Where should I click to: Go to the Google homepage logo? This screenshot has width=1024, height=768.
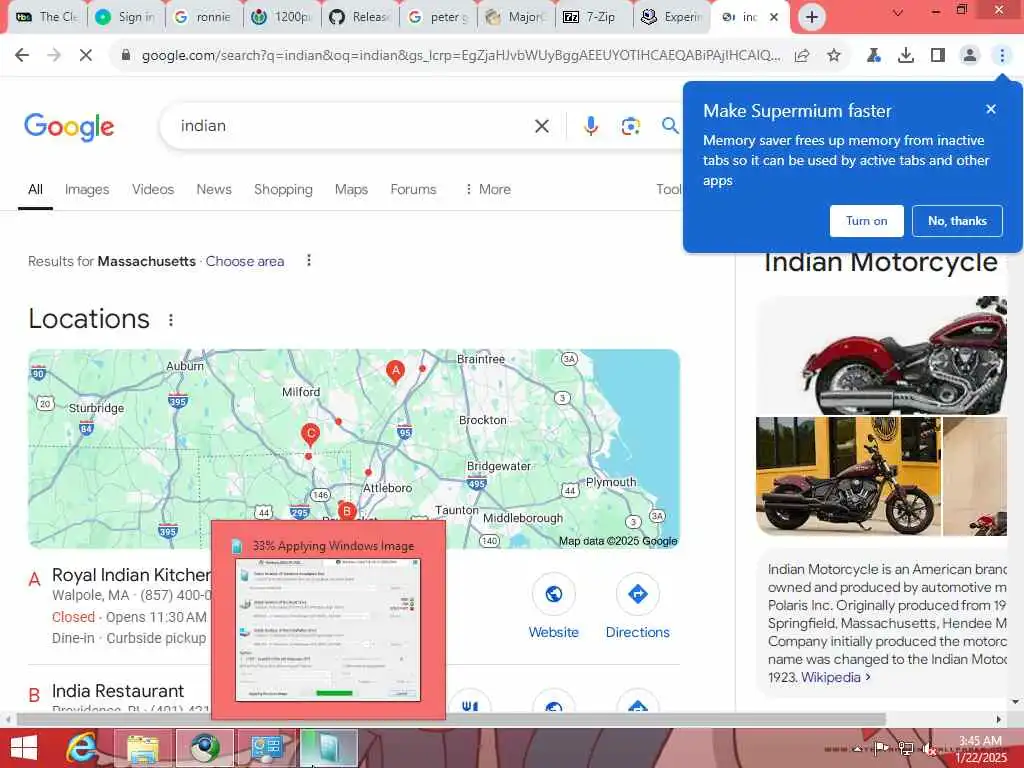click(x=69, y=127)
